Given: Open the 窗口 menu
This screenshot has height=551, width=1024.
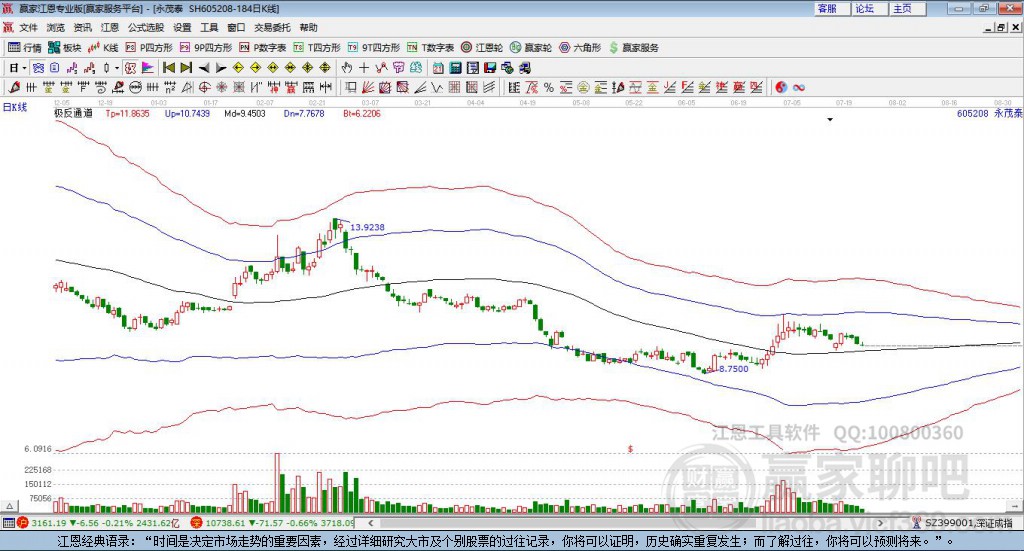Looking at the screenshot, I should click(236, 27).
